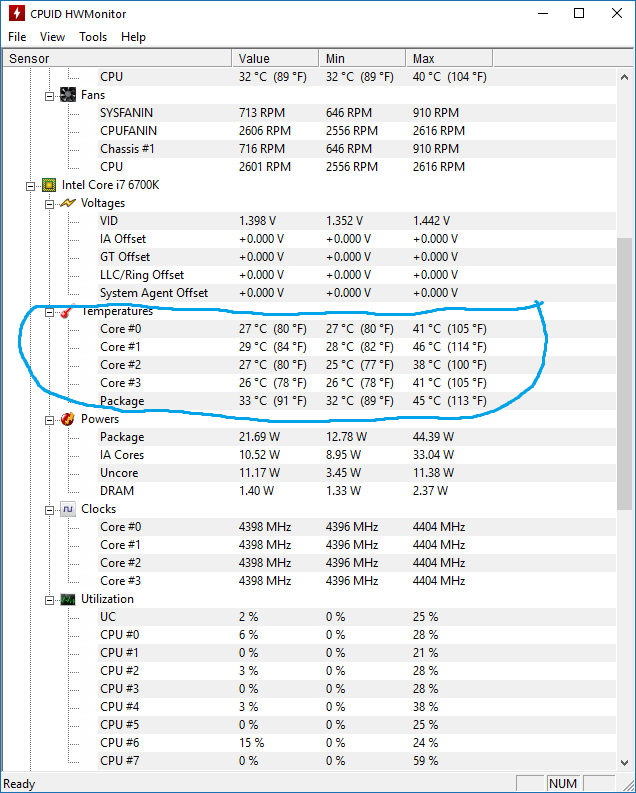Click the Voltages lightning bolt icon
The width and height of the screenshot is (636, 793).
[68, 203]
